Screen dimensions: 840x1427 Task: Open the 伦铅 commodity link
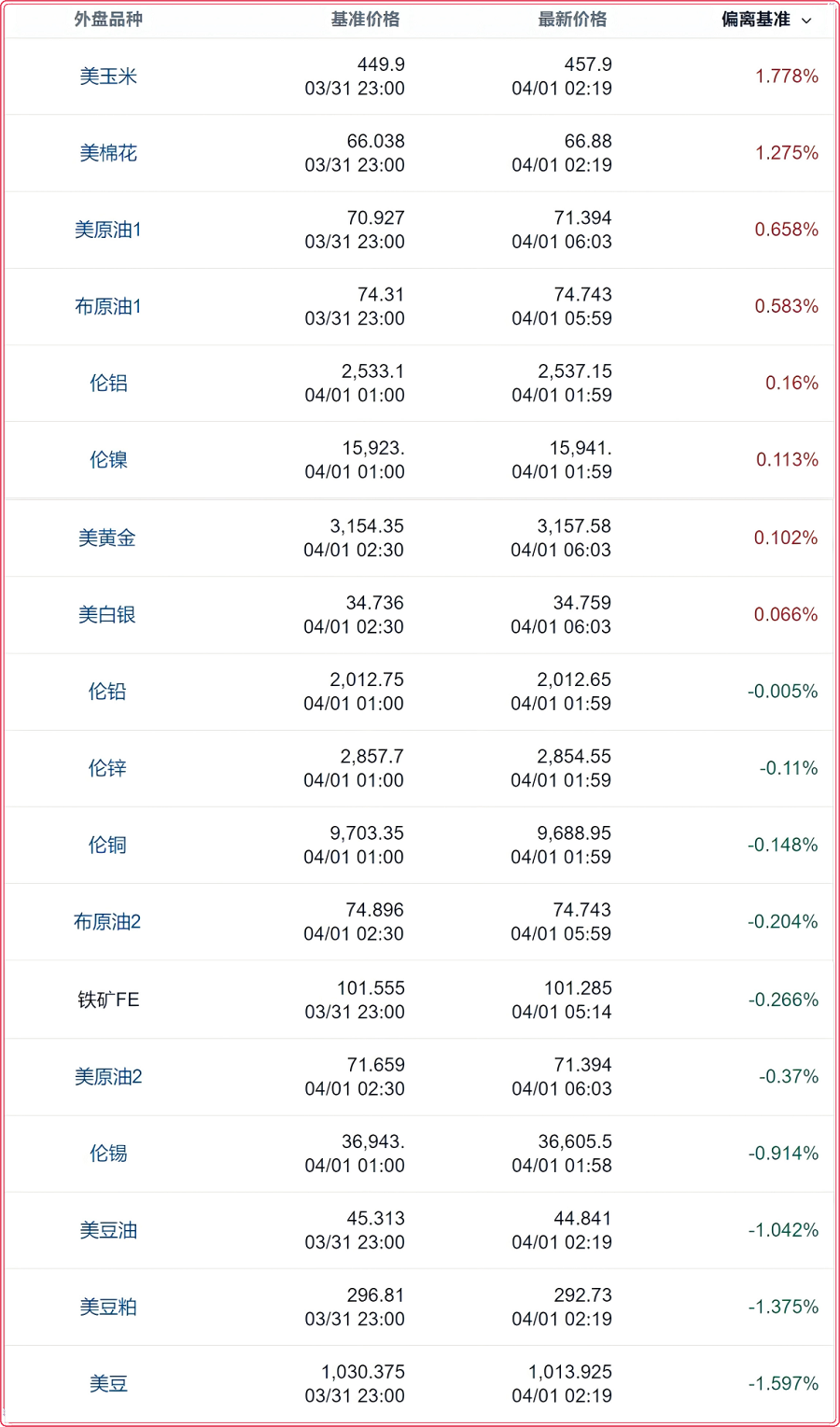pos(107,692)
